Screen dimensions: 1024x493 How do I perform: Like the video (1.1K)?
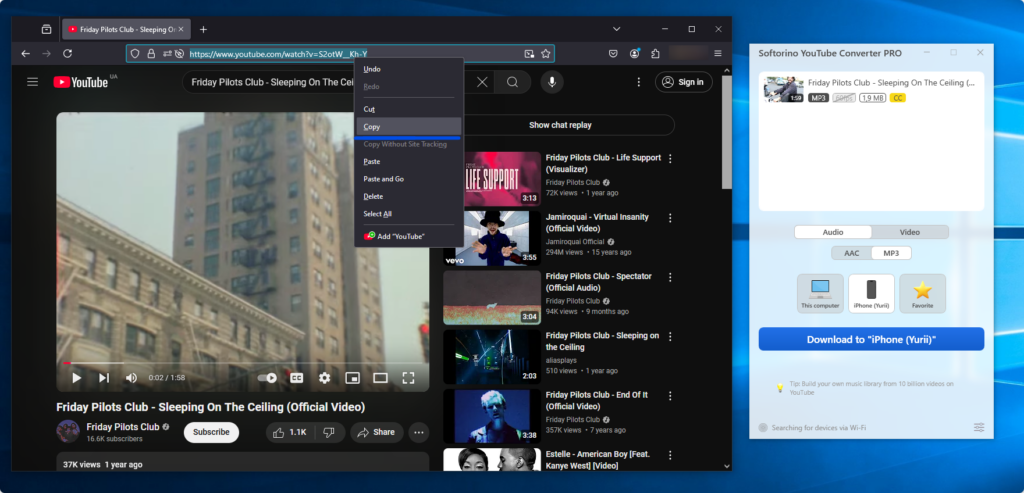pos(291,432)
